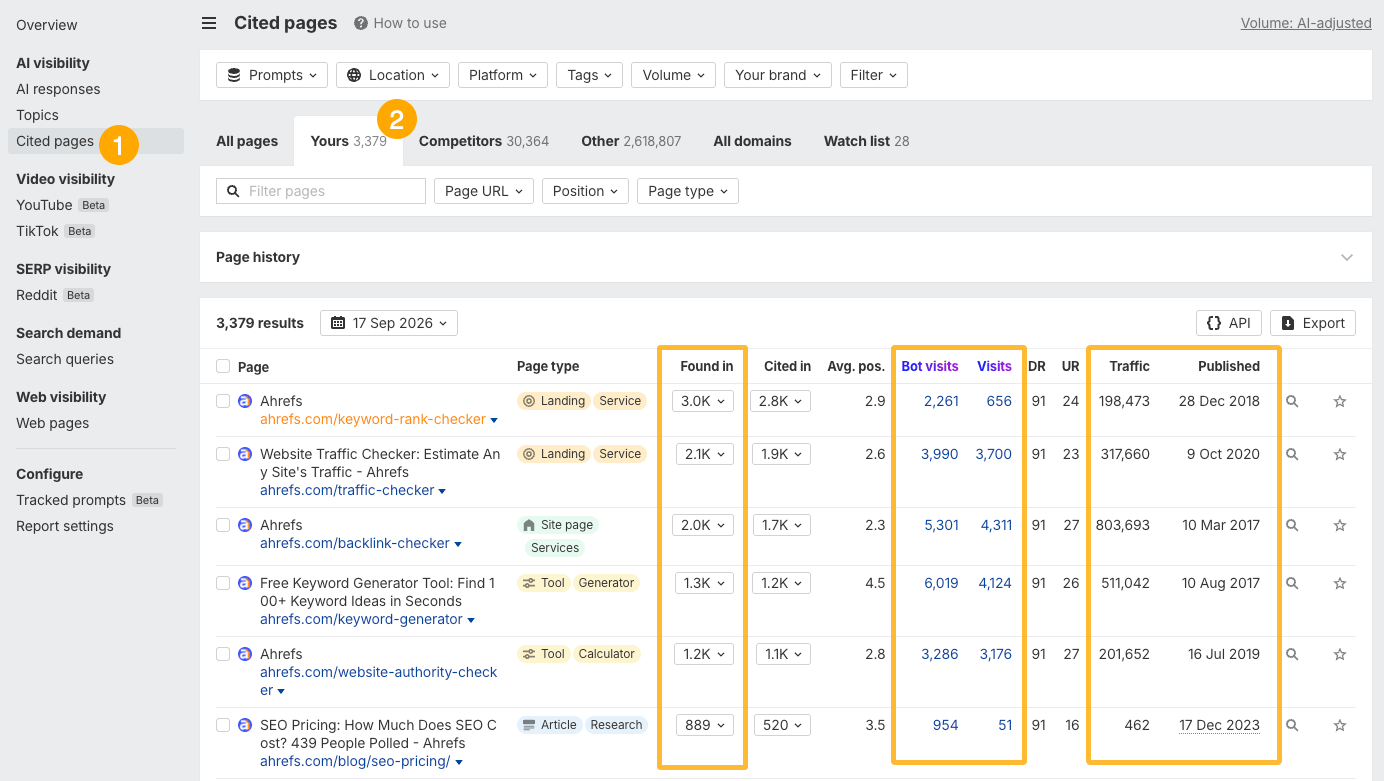The height and width of the screenshot is (781, 1384).
Task: Check the keyword-generator row checkbox
Action: [223, 583]
